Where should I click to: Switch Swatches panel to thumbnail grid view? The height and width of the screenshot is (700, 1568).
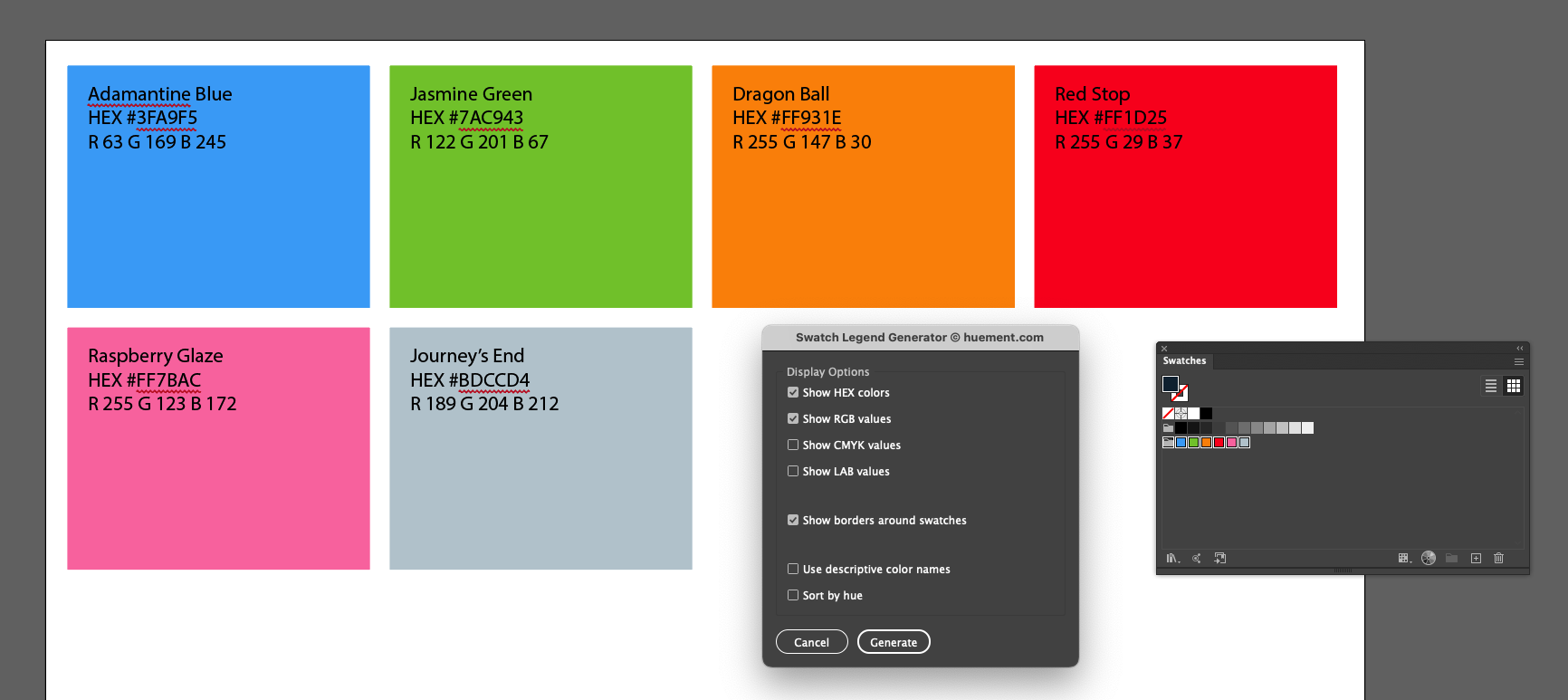(x=1513, y=386)
